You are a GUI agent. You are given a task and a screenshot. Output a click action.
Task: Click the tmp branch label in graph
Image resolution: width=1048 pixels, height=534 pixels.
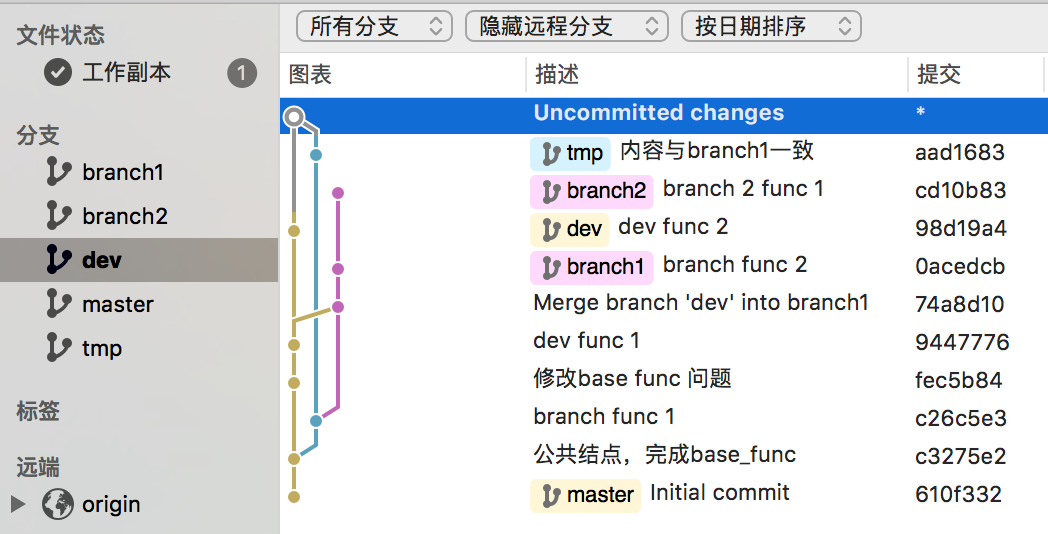coord(571,153)
